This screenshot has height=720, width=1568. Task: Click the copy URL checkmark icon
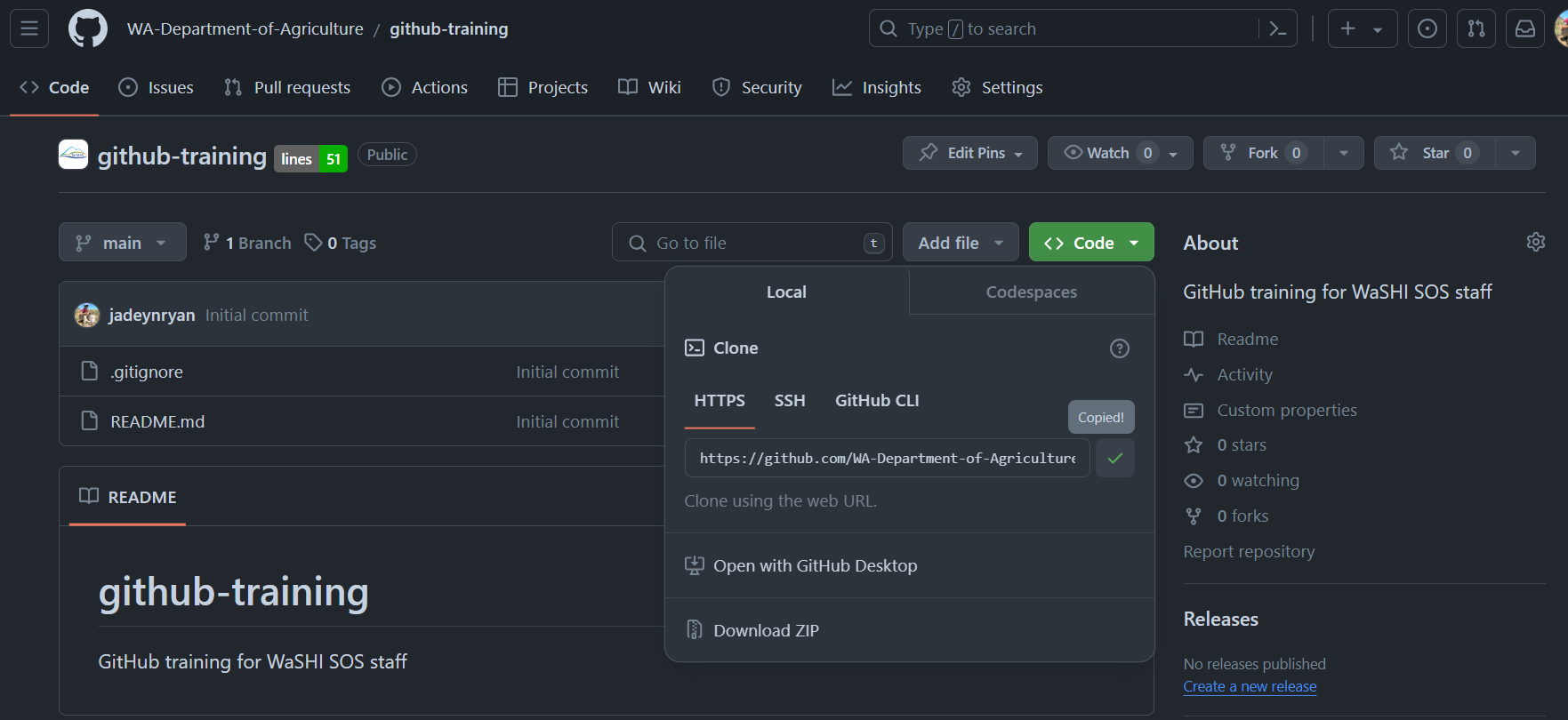click(x=1115, y=459)
